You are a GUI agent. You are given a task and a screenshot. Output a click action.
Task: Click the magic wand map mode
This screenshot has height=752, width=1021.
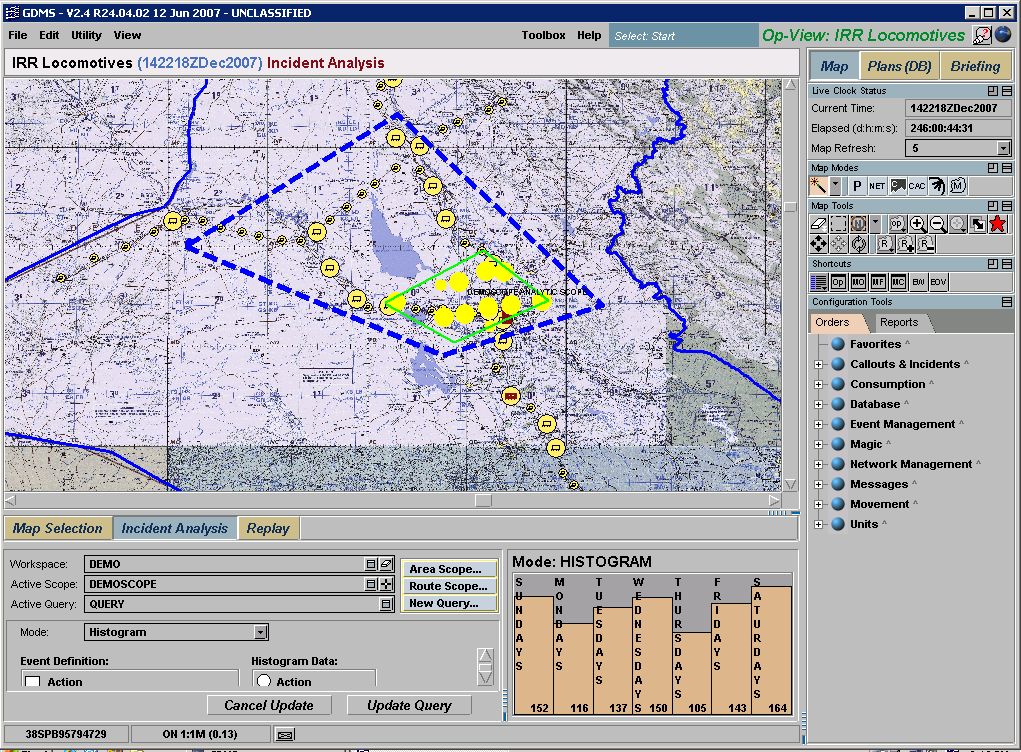pos(818,186)
